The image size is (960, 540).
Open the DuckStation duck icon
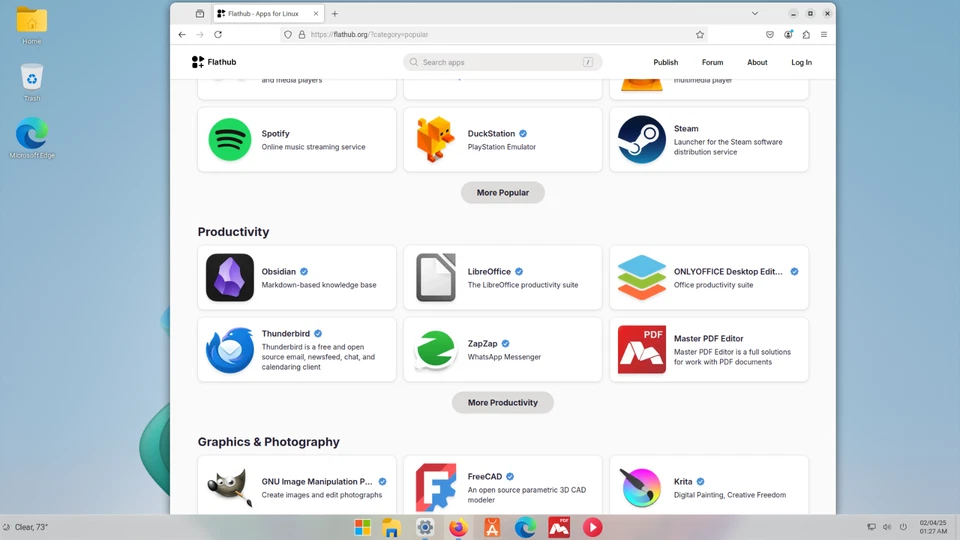(435, 140)
